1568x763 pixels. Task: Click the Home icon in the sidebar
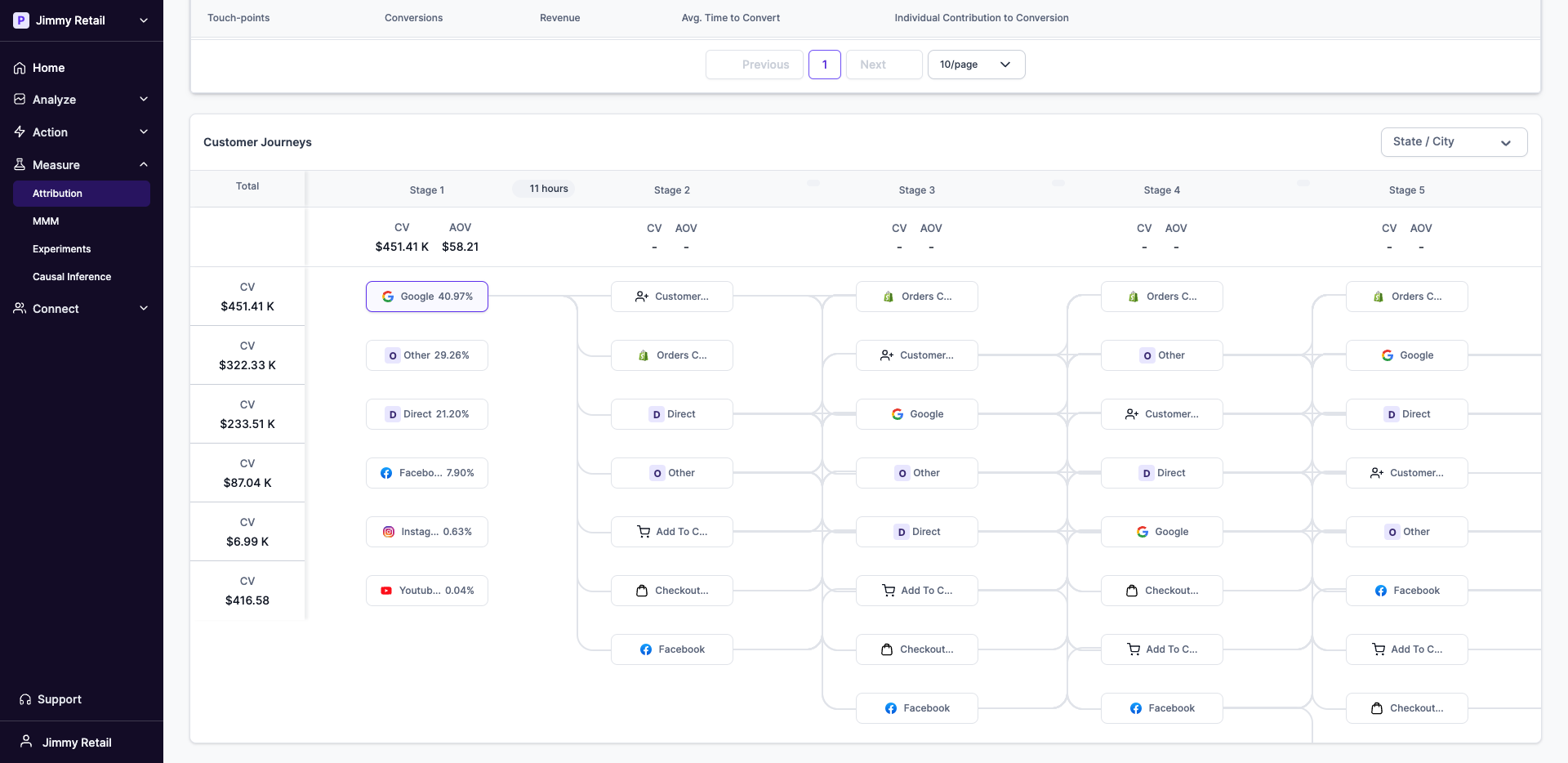[19, 68]
